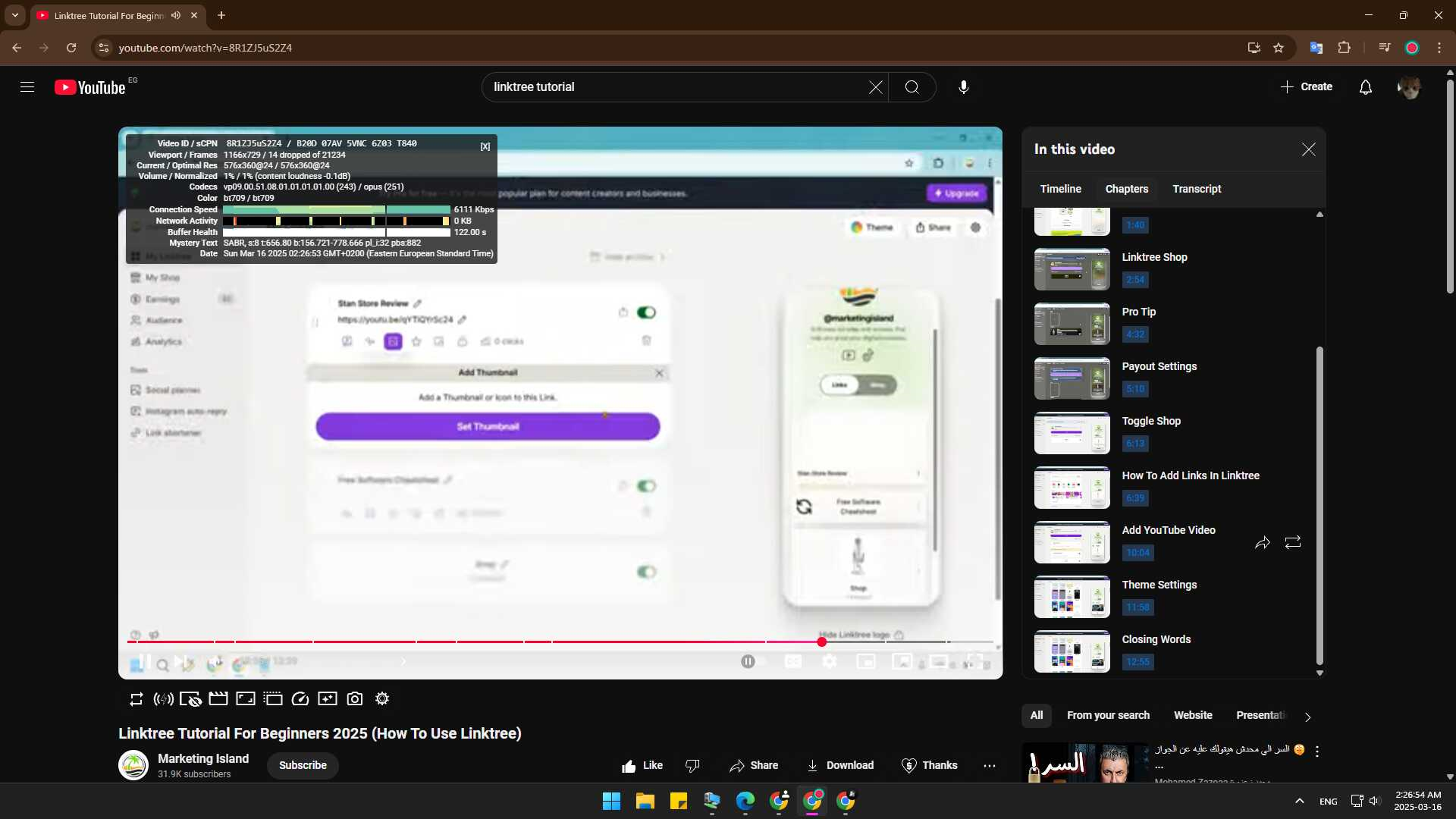The width and height of the screenshot is (1456, 819).
Task: Close the In this video panel
Action: [x=1309, y=149]
